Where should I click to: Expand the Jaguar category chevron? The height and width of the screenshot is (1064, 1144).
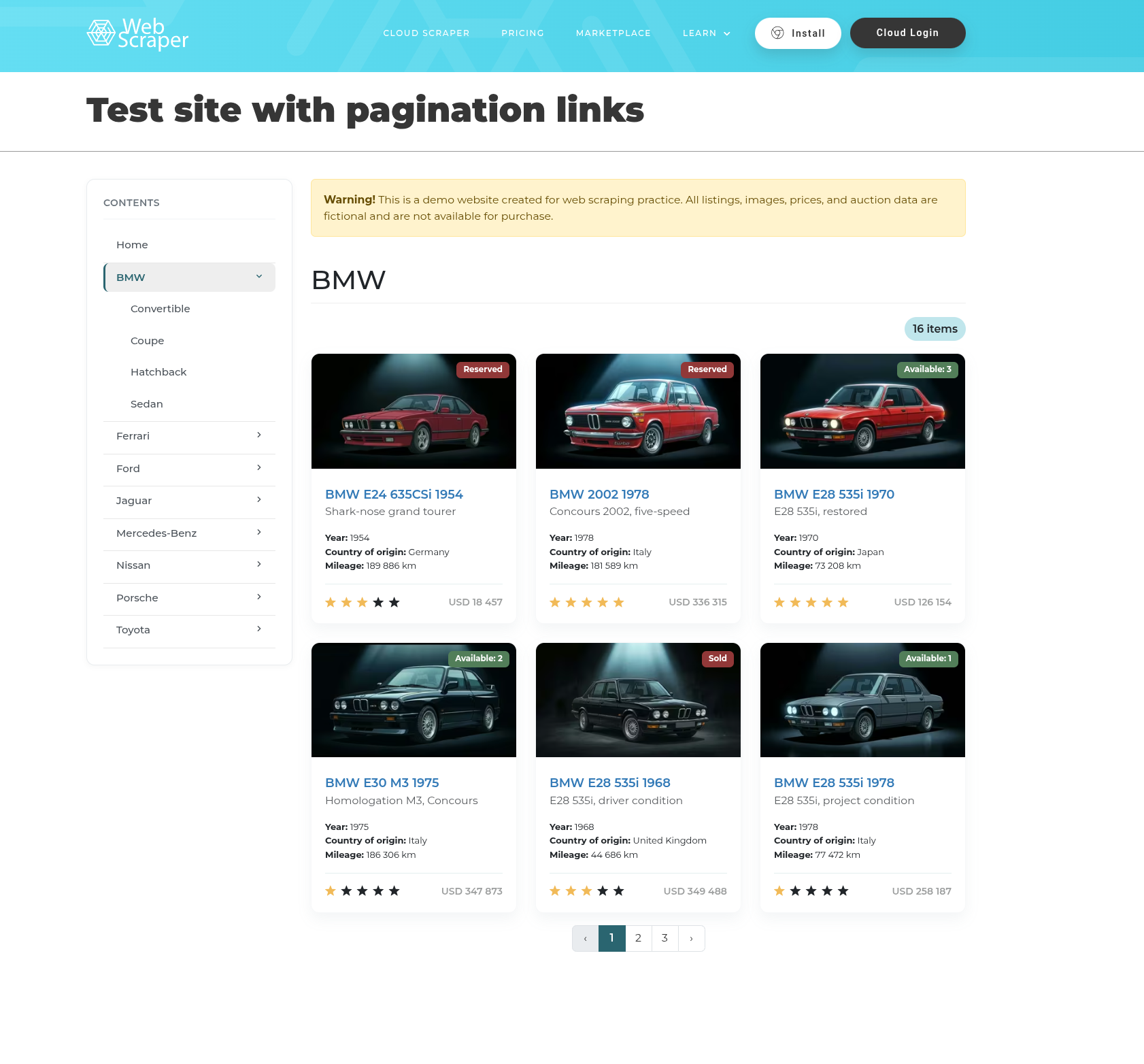click(x=259, y=500)
